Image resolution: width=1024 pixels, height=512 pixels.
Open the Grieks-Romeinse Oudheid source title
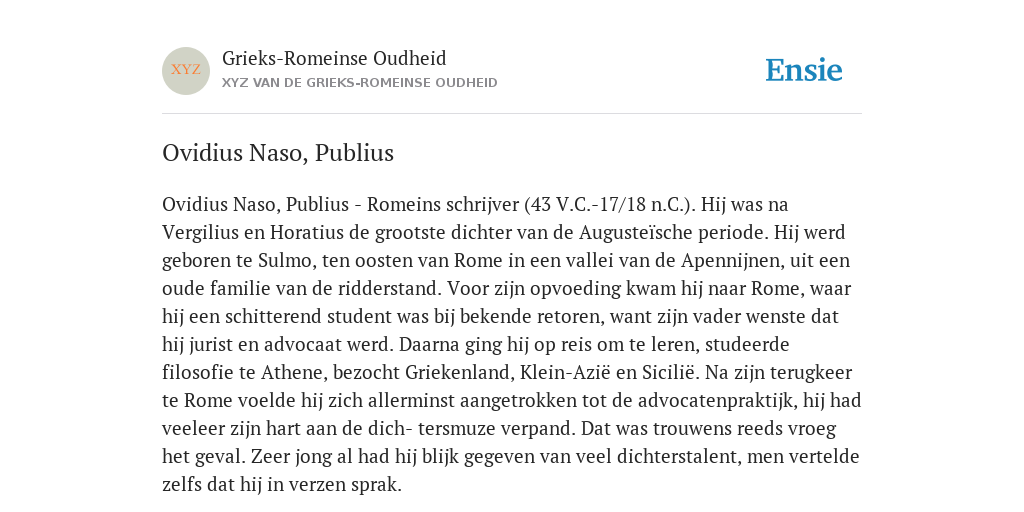[334, 58]
